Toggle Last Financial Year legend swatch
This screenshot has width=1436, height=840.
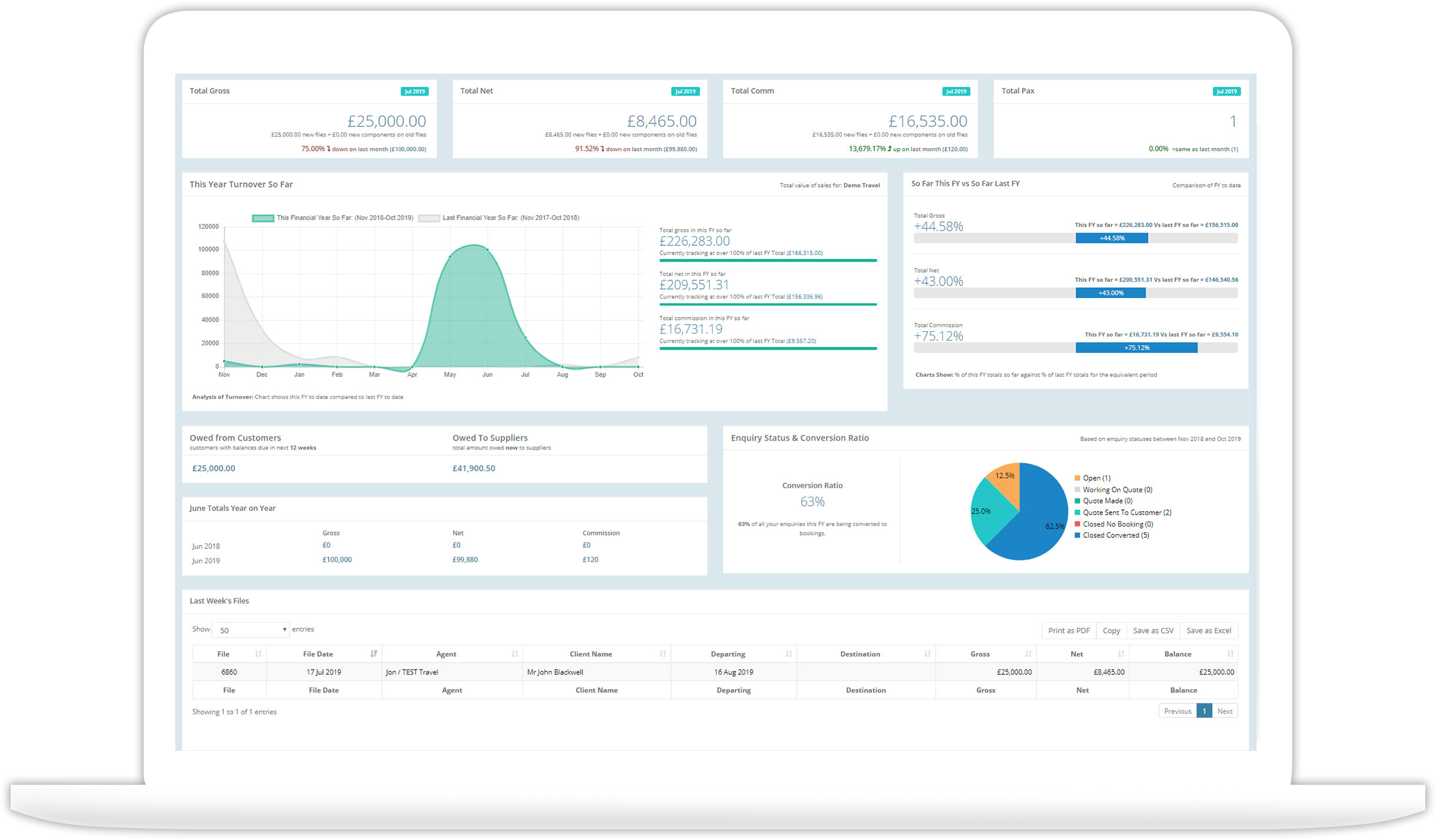pos(429,218)
